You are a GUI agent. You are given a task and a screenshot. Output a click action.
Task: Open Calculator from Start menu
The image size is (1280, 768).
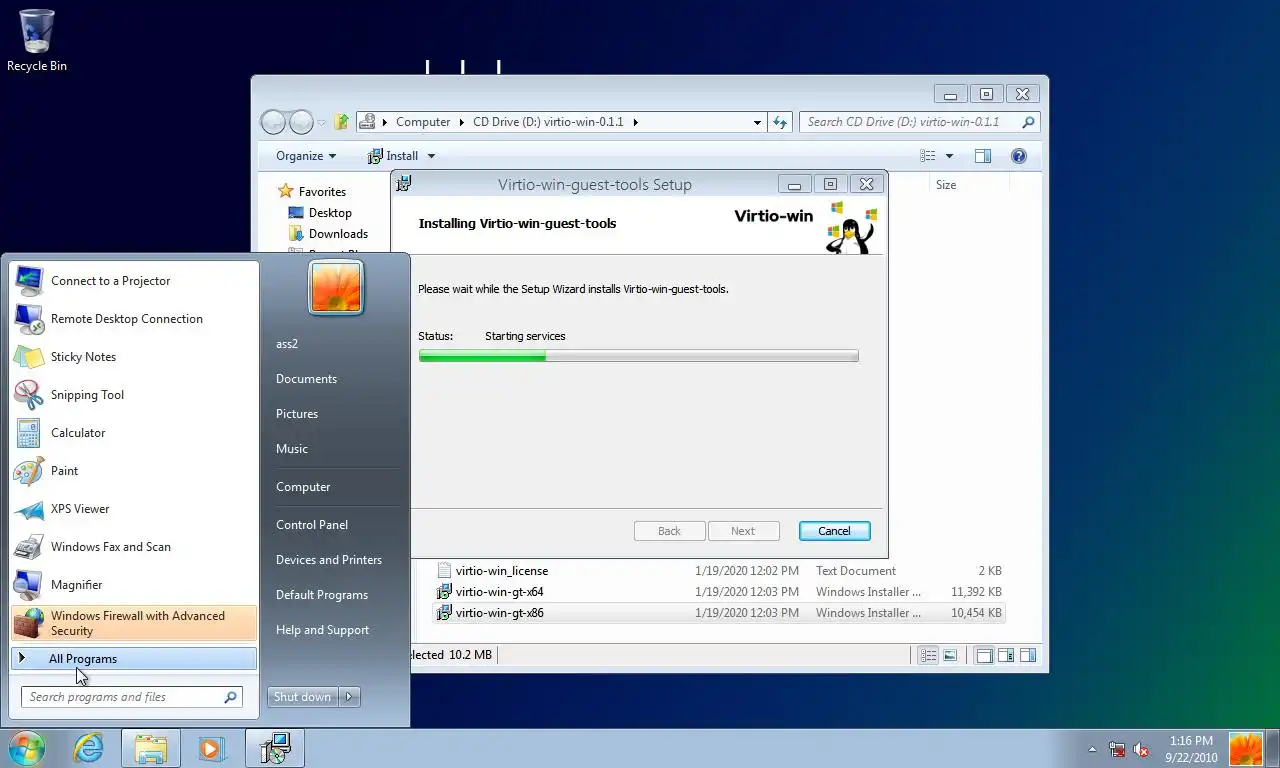coord(134,433)
